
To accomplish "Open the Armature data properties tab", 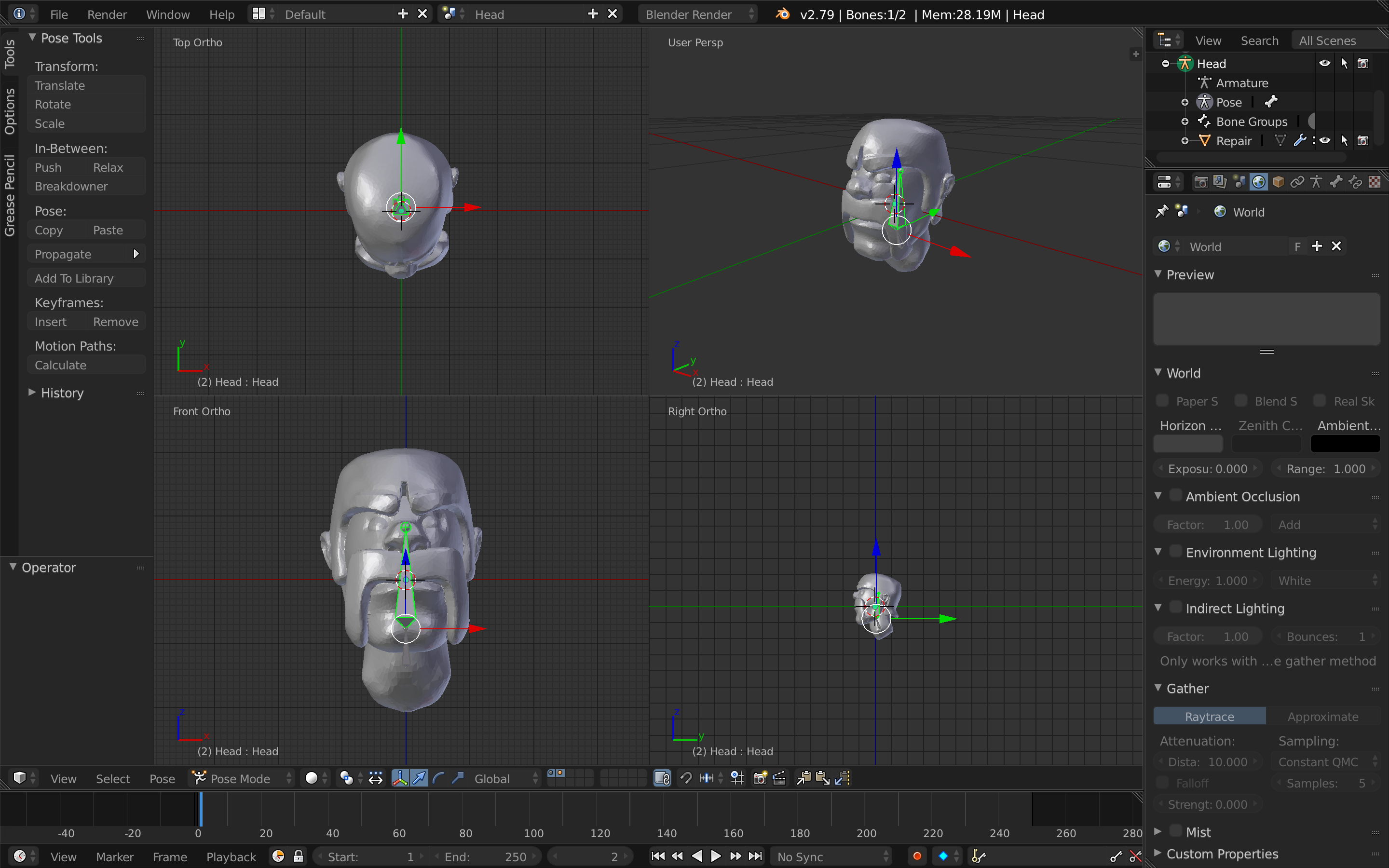I will tap(1317, 183).
